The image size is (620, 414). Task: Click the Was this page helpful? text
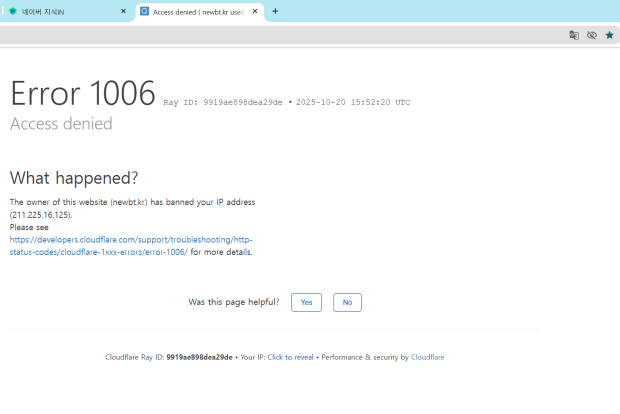pos(234,302)
